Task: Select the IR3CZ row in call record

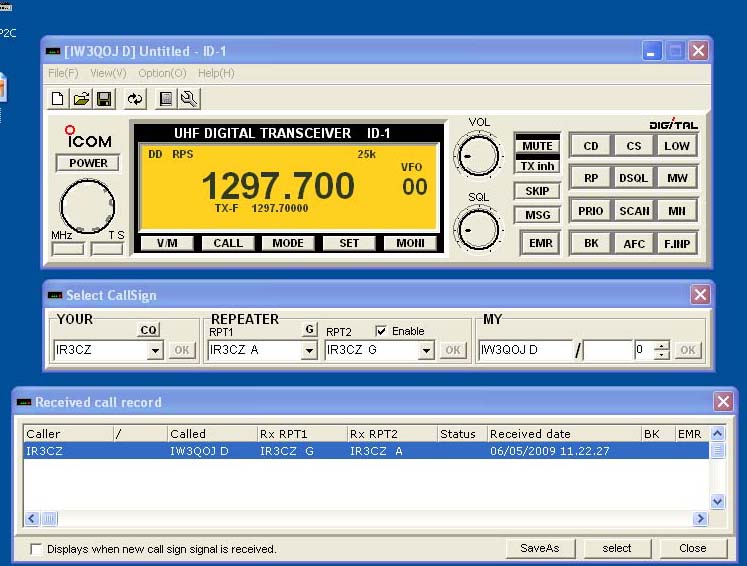Action: click(366, 451)
